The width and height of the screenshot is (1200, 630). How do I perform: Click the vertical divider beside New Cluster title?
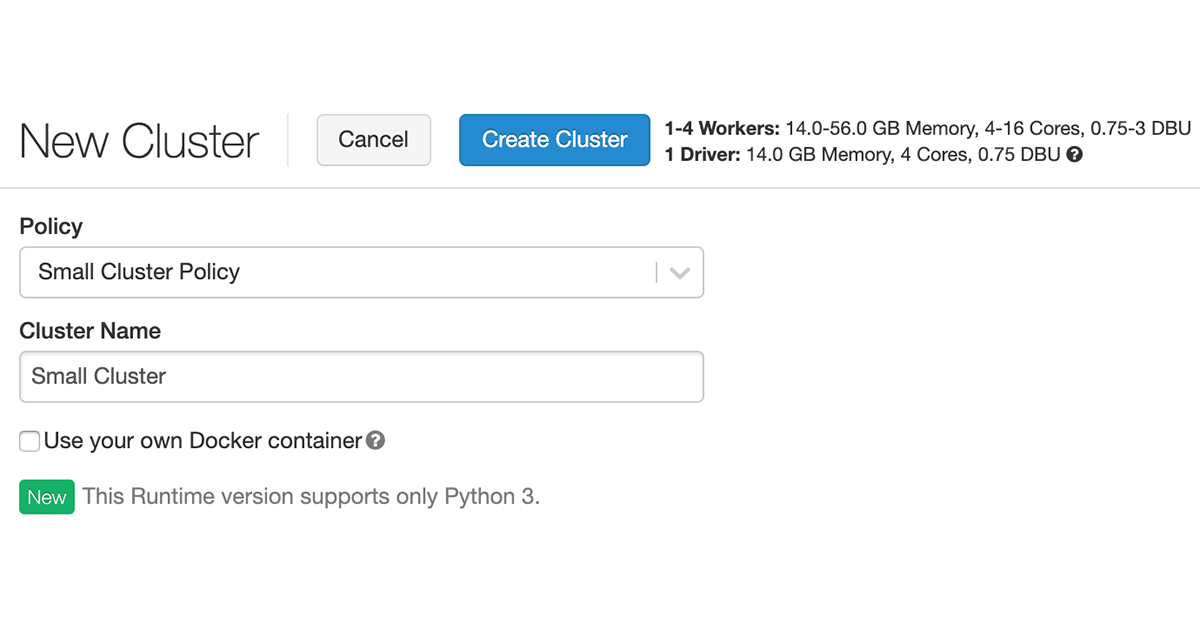click(x=288, y=140)
